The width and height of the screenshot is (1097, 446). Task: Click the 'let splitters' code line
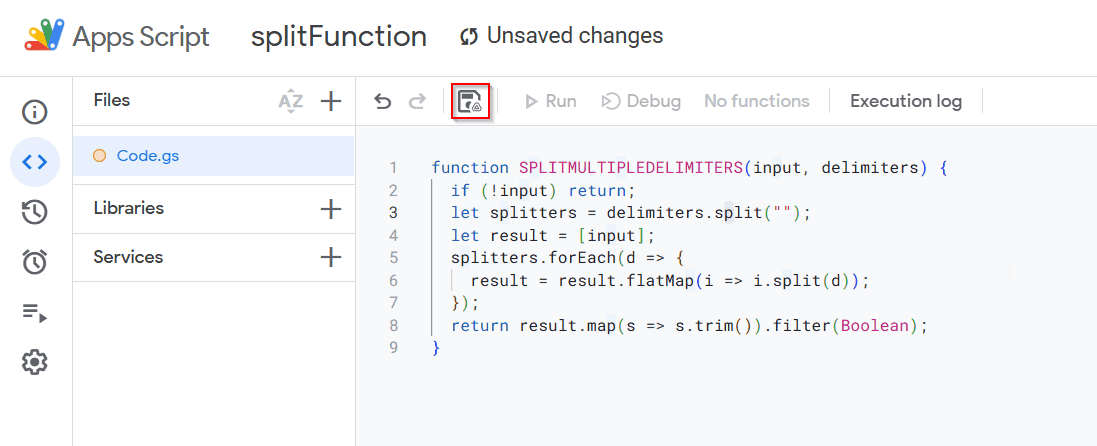click(630, 213)
